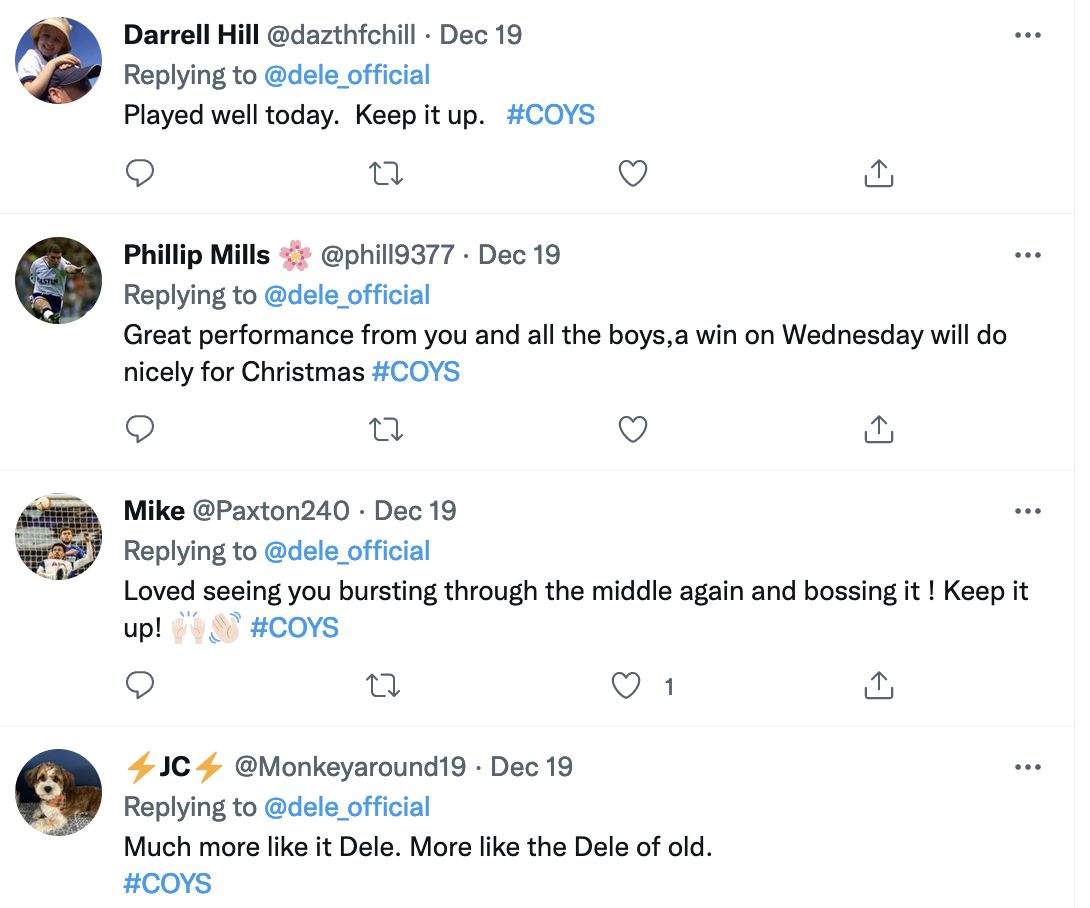This screenshot has width=1090, height=908.
Task: Like Mike's tweet with 1 like
Action: pos(626,686)
